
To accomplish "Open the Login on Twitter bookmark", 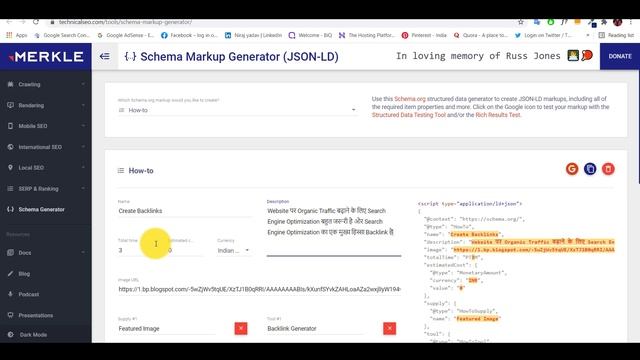I will (543, 36).
